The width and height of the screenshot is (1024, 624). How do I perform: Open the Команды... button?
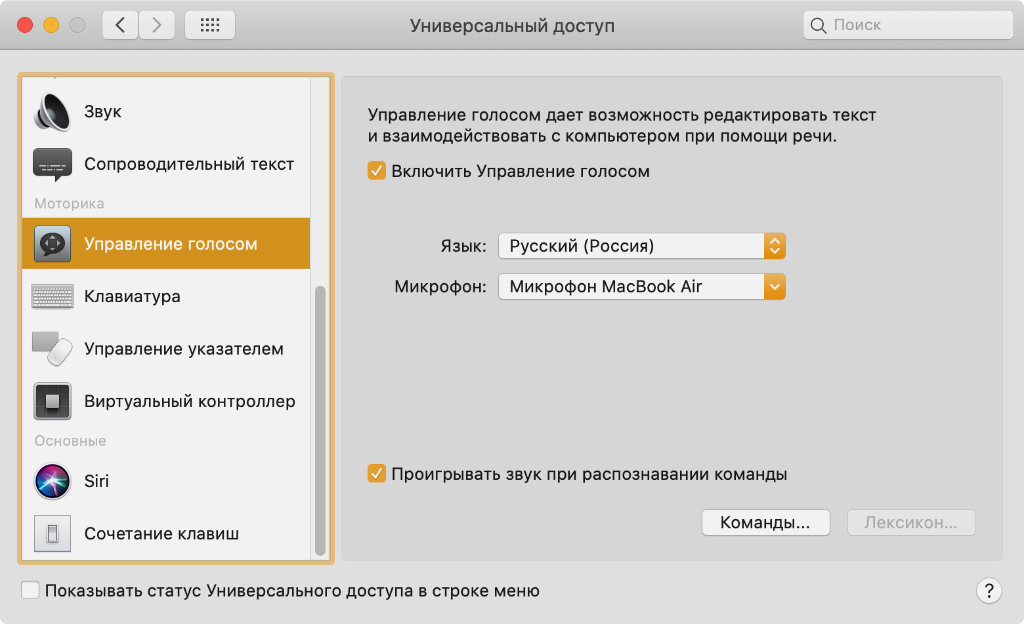point(766,522)
